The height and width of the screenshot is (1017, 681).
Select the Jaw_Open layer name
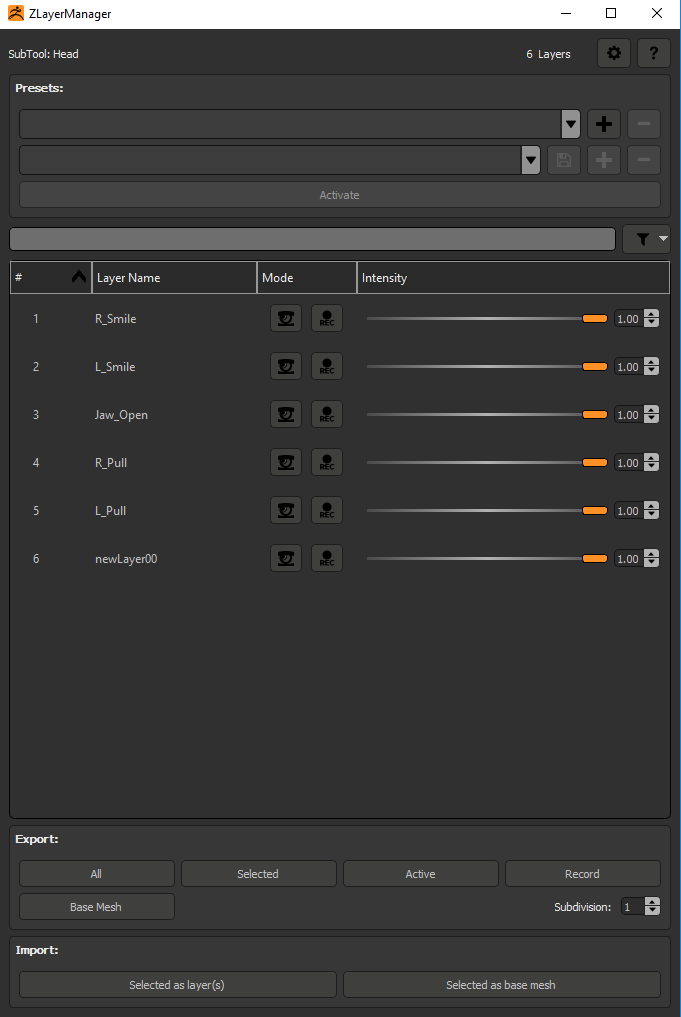coord(121,414)
